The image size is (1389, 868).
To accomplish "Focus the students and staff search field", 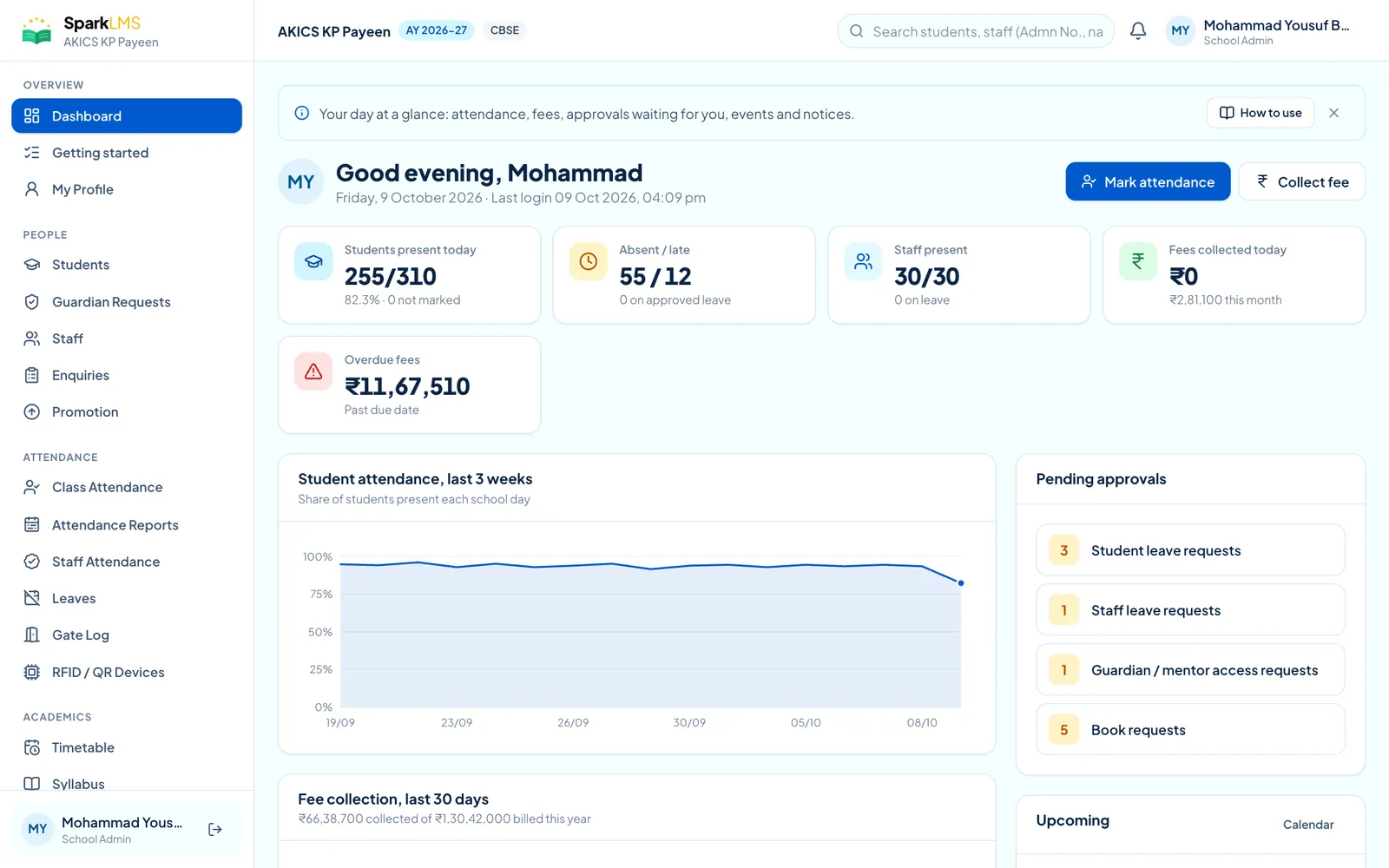I will click(976, 31).
